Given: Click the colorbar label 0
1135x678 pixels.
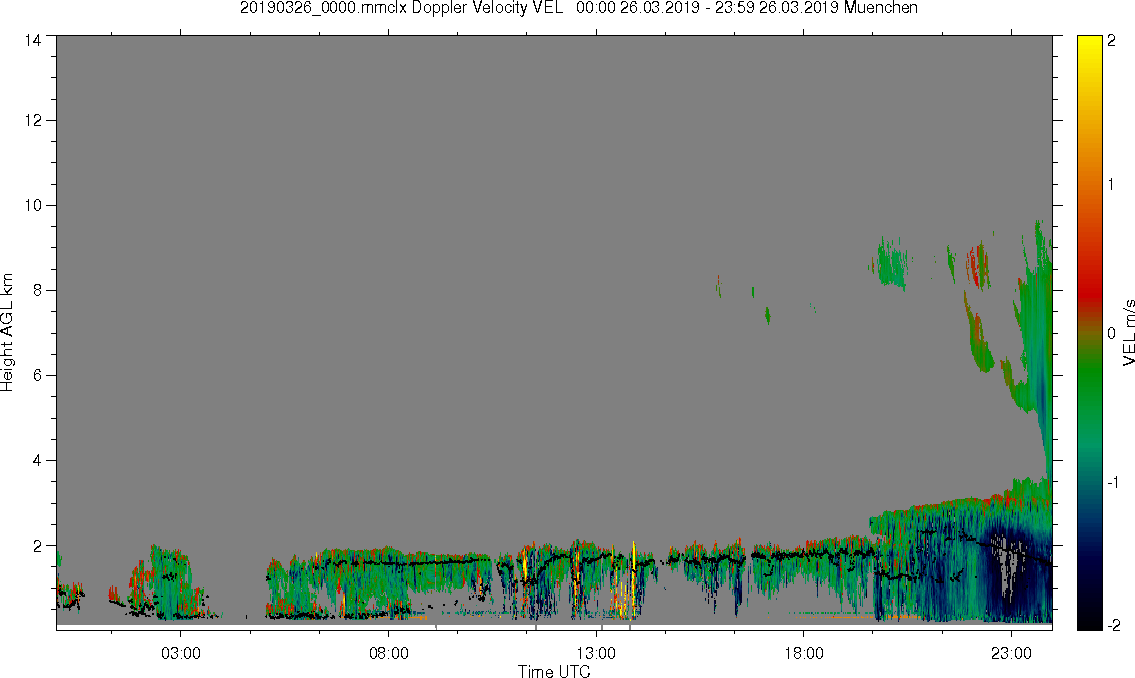Looking at the screenshot, I should 1112,334.
